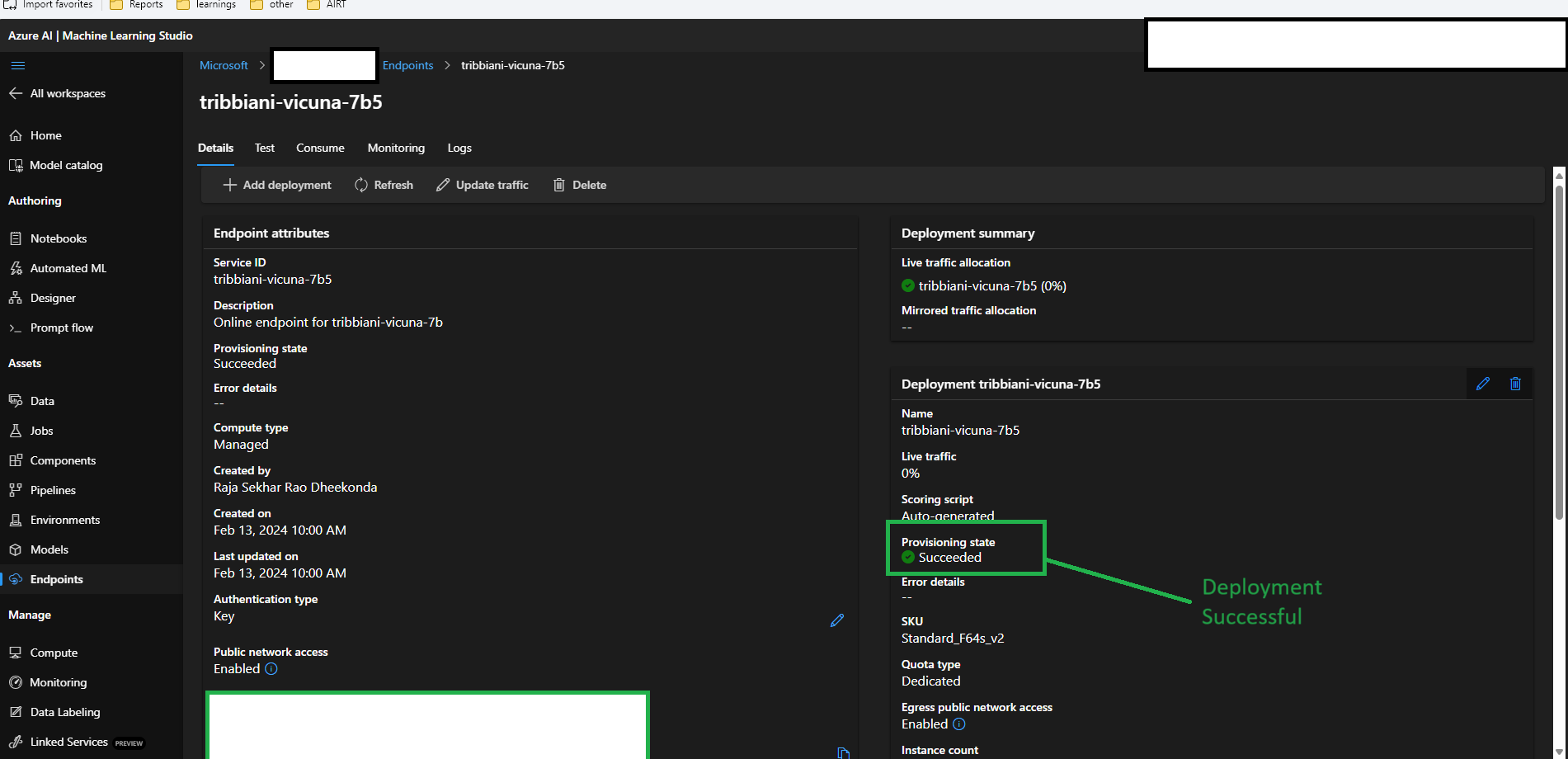Open Prompt flow
This screenshot has height=759, width=1568.
(x=61, y=328)
